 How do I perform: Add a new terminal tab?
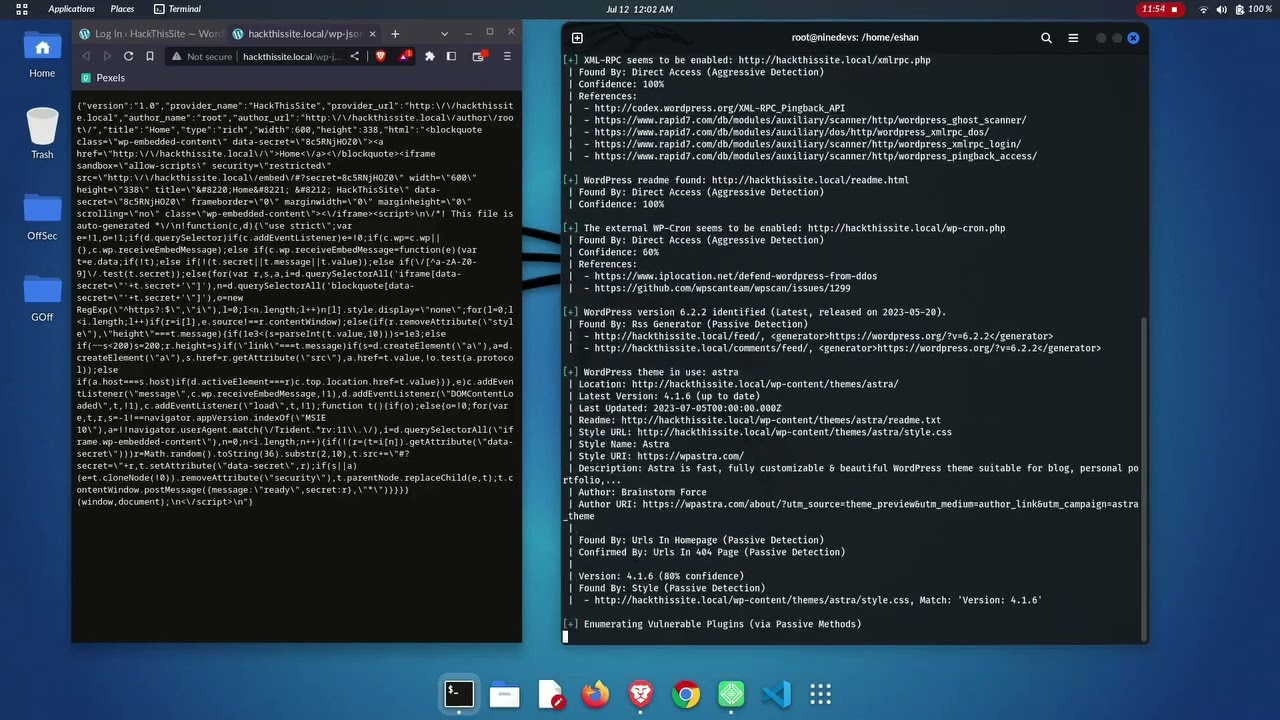coord(577,38)
